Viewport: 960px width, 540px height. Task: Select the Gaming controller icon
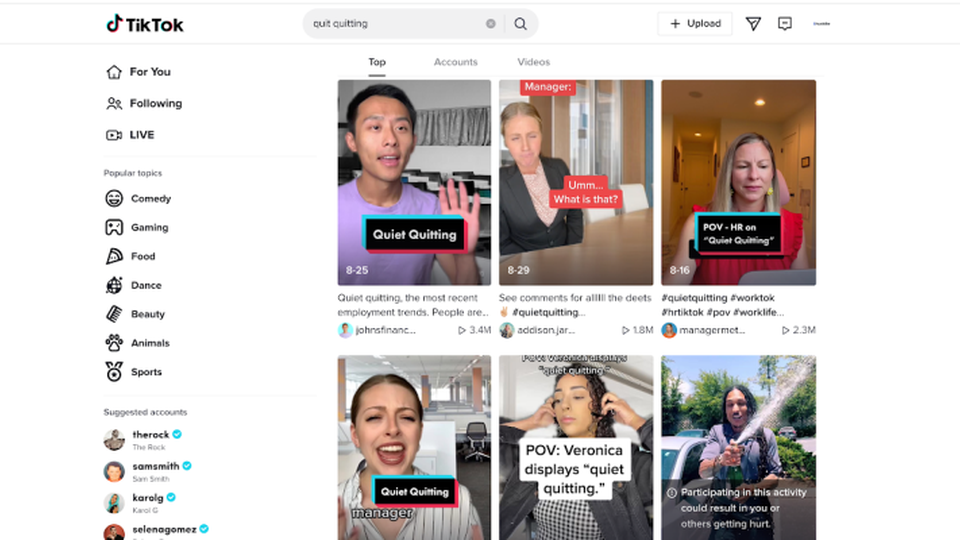(114, 227)
